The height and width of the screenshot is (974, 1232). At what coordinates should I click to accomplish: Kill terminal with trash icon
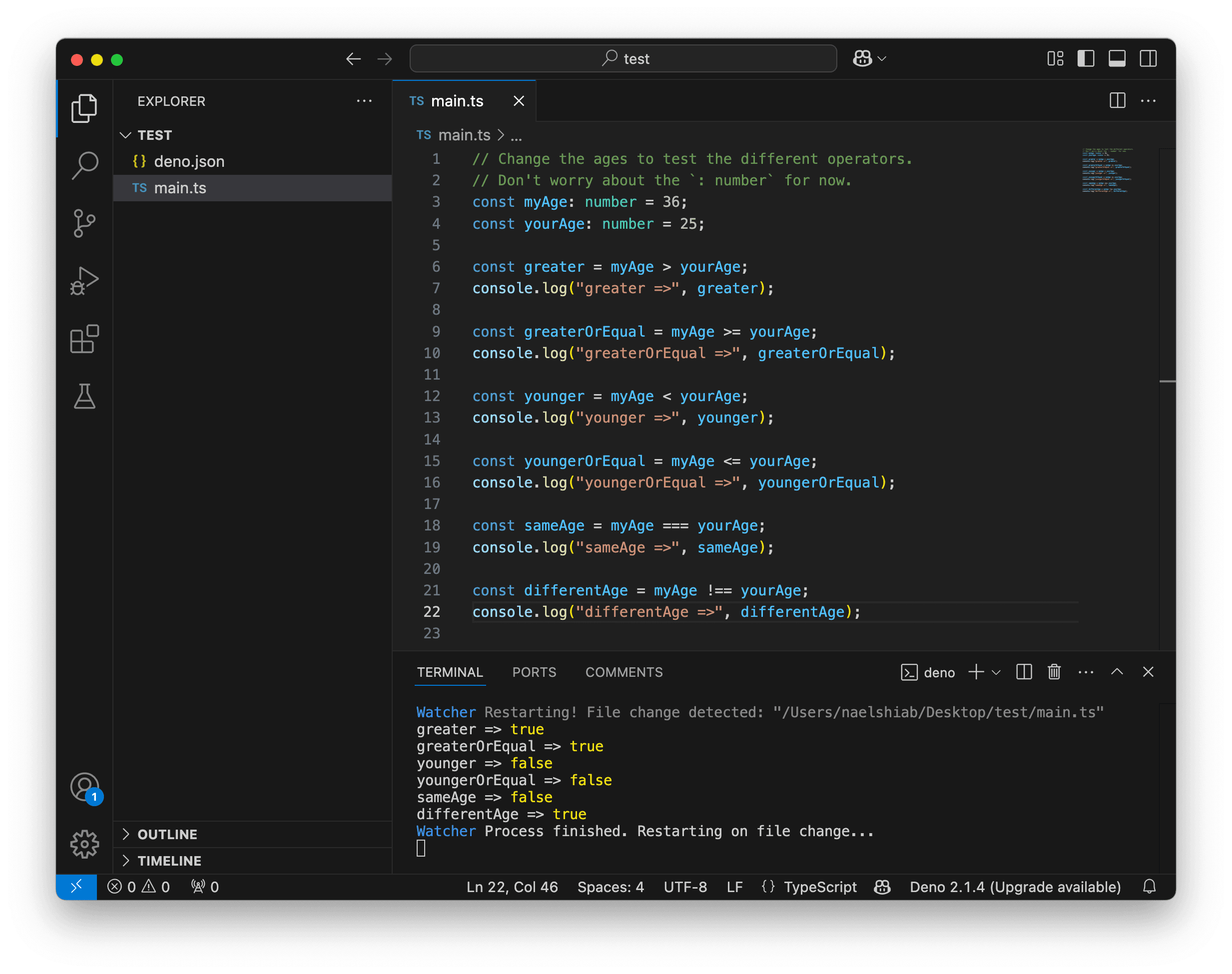click(x=1054, y=672)
